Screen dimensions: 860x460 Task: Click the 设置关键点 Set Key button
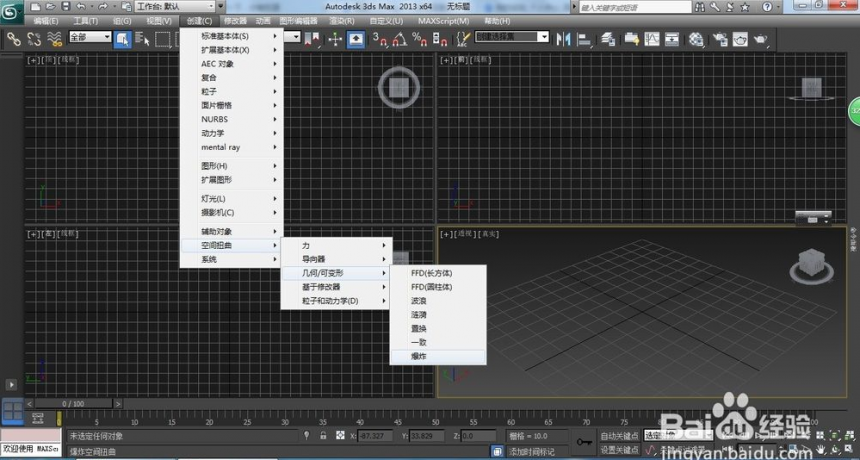(619, 450)
